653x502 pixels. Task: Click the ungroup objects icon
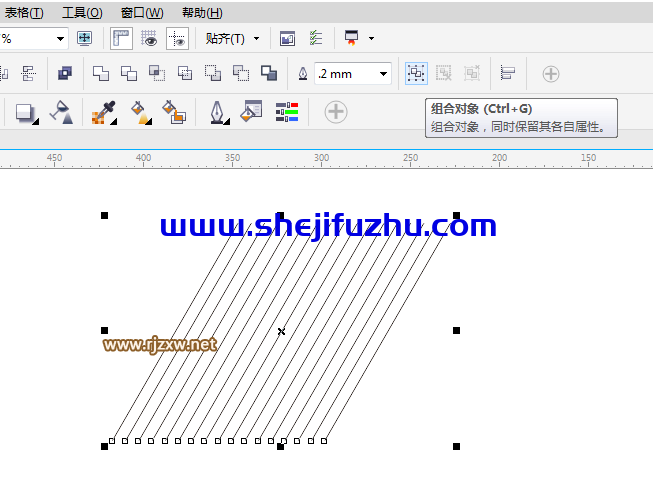point(444,74)
